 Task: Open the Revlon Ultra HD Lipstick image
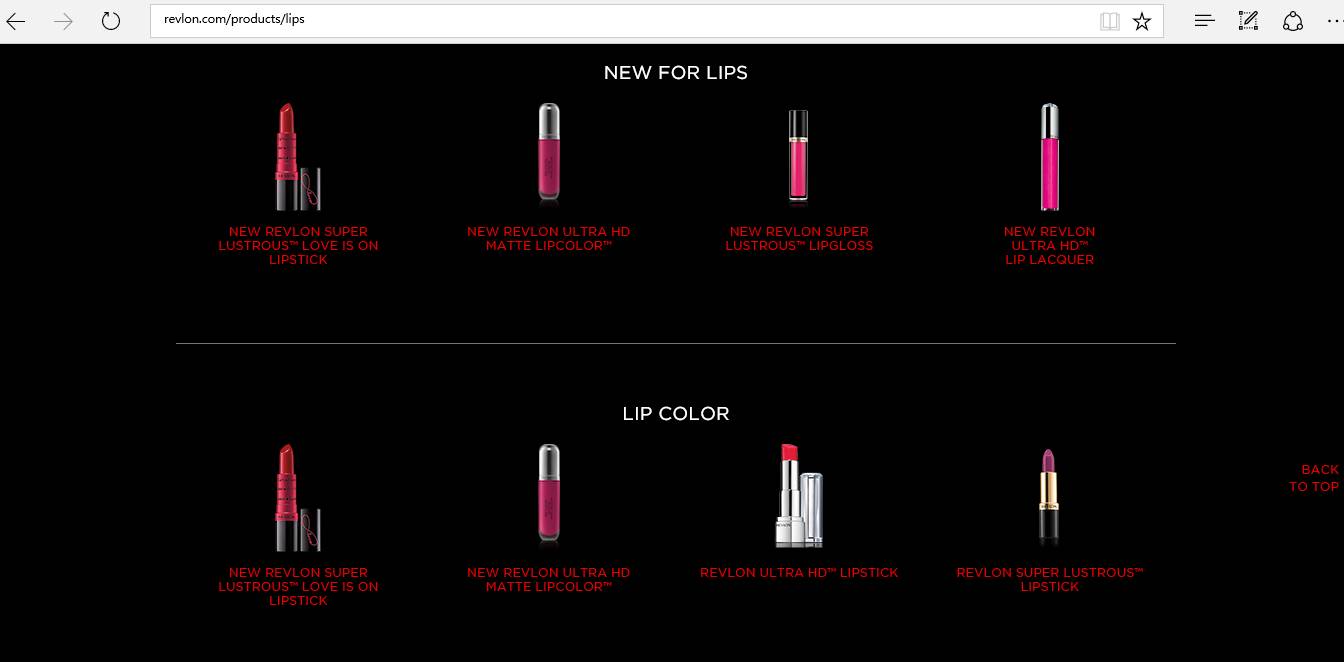coord(799,495)
